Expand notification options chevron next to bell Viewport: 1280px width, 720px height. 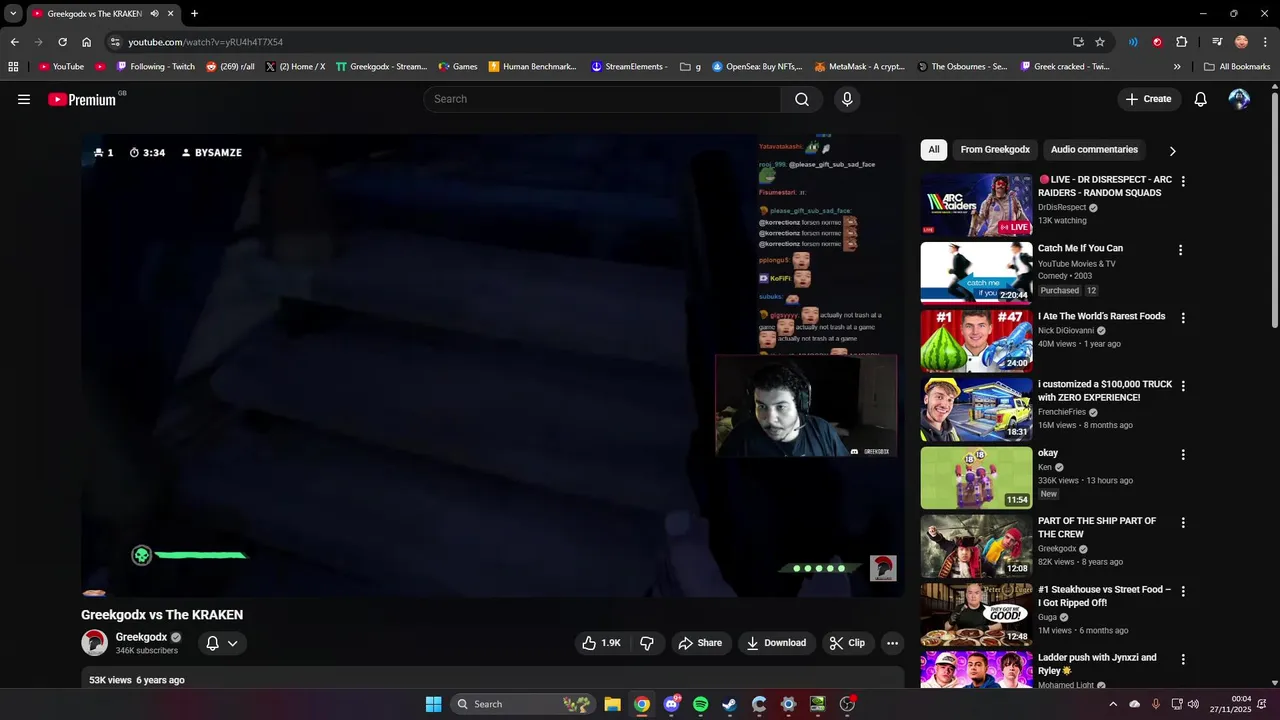point(232,643)
